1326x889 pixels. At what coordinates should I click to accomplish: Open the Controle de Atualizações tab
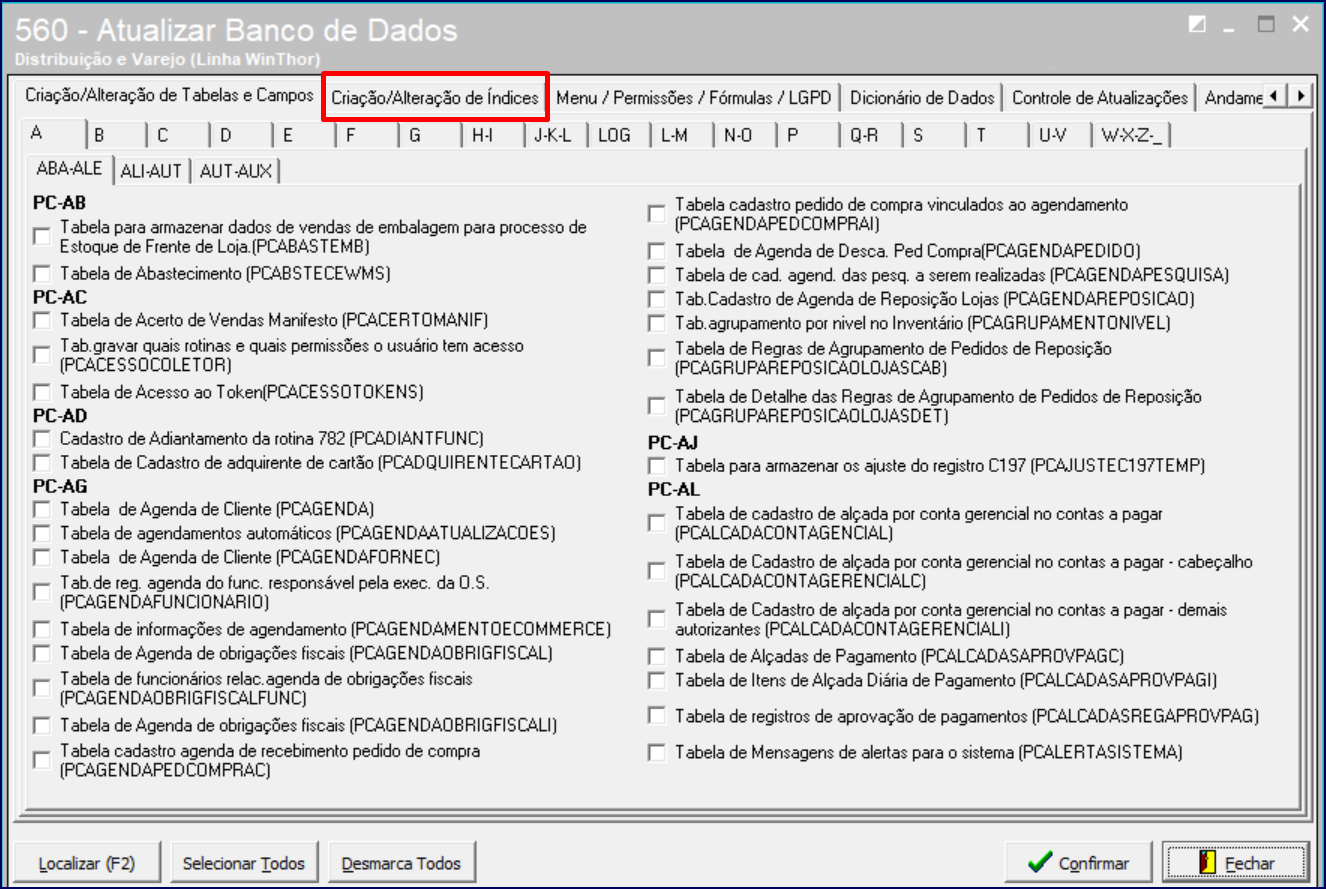coord(1100,98)
